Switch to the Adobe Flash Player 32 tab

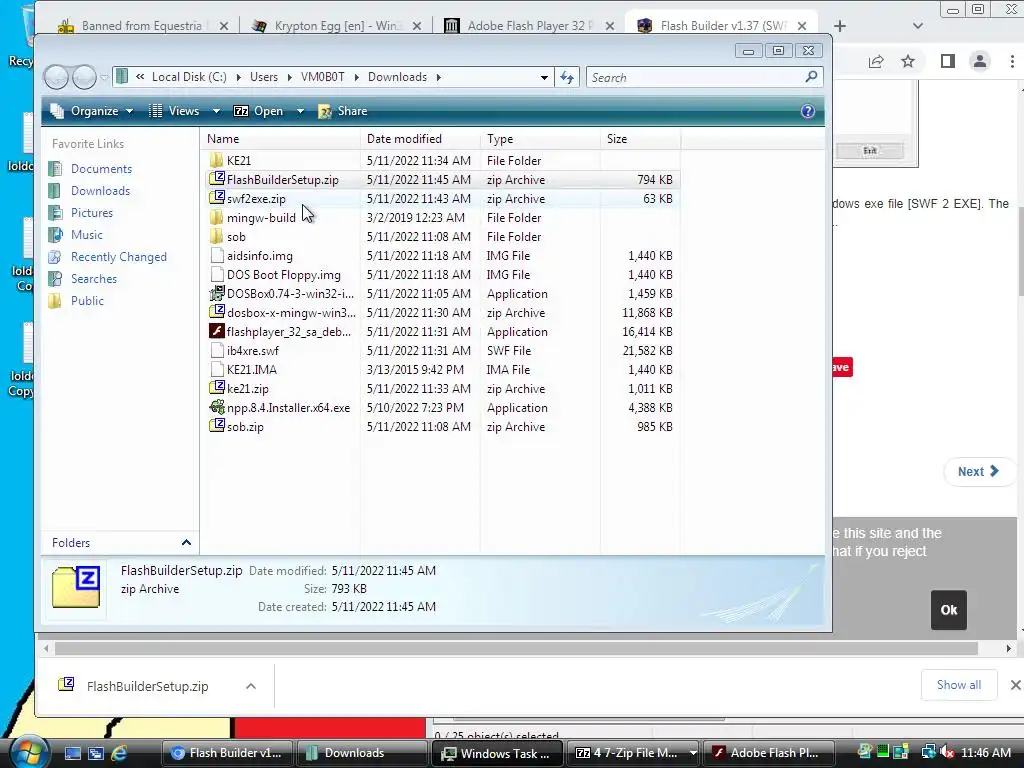point(530,26)
